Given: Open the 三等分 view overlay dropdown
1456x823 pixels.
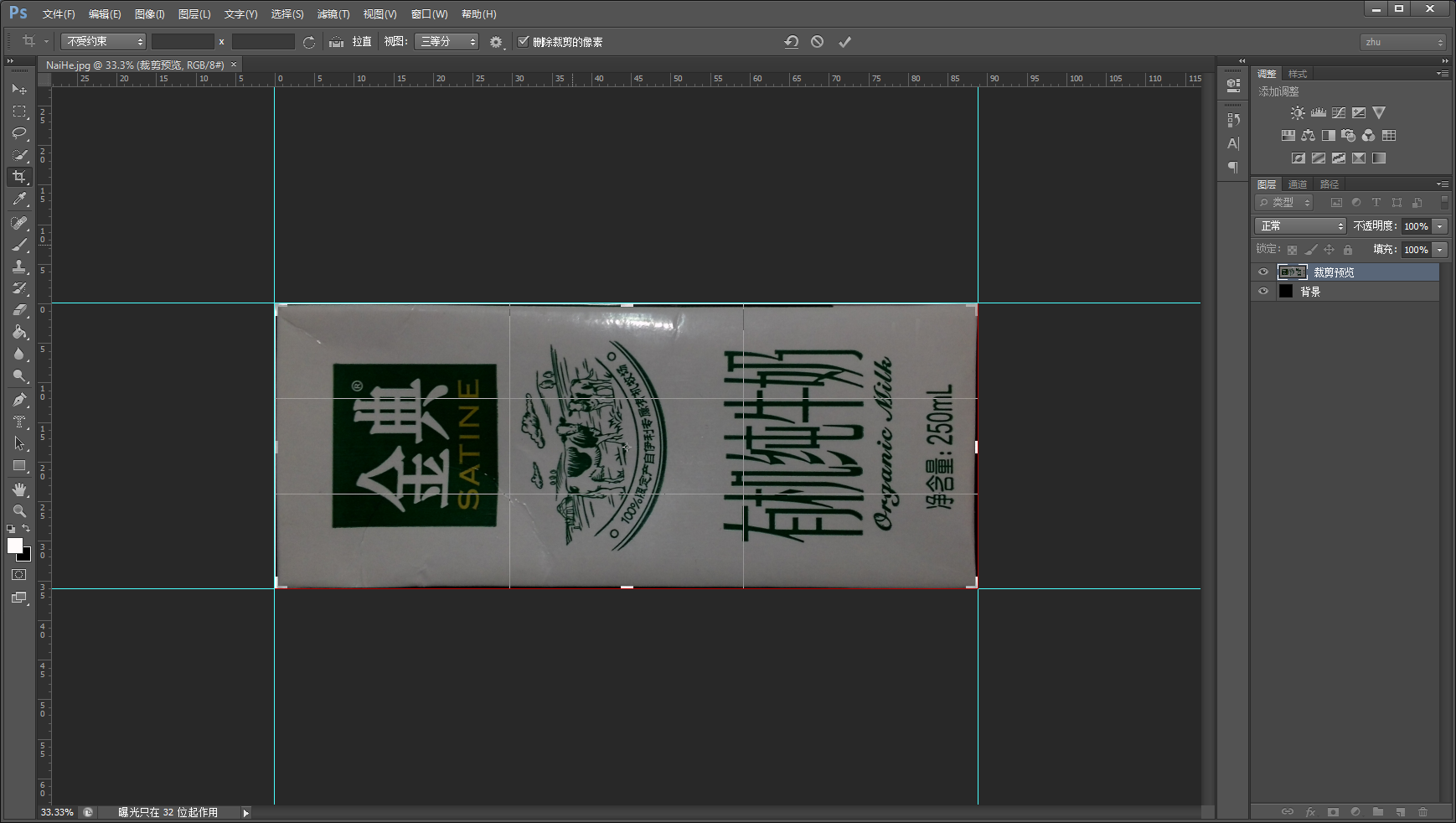Looking at the screenshot, I should click(x=447, y=41).
